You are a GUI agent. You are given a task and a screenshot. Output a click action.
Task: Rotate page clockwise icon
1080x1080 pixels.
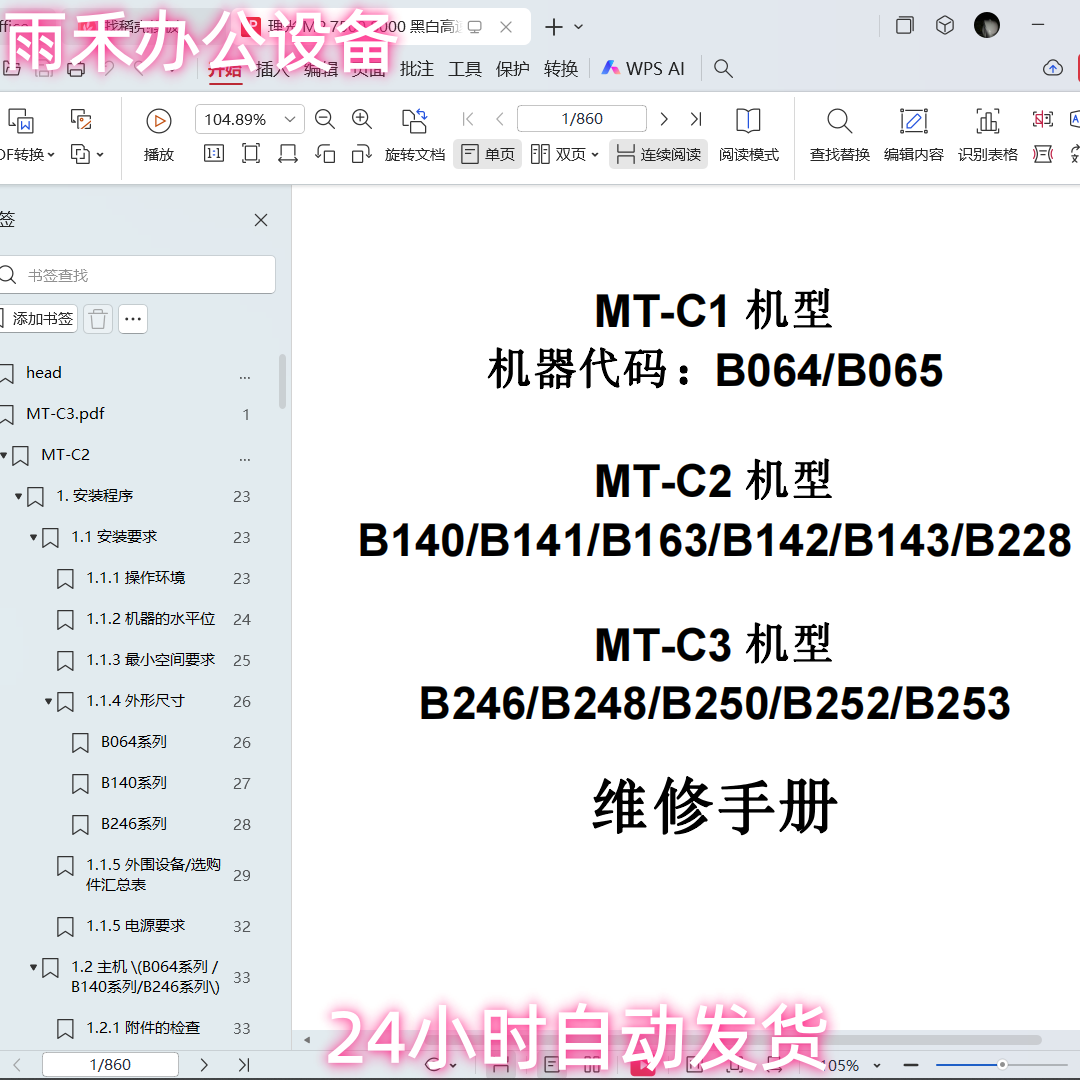pyautogui.click(x=362, y=153)
